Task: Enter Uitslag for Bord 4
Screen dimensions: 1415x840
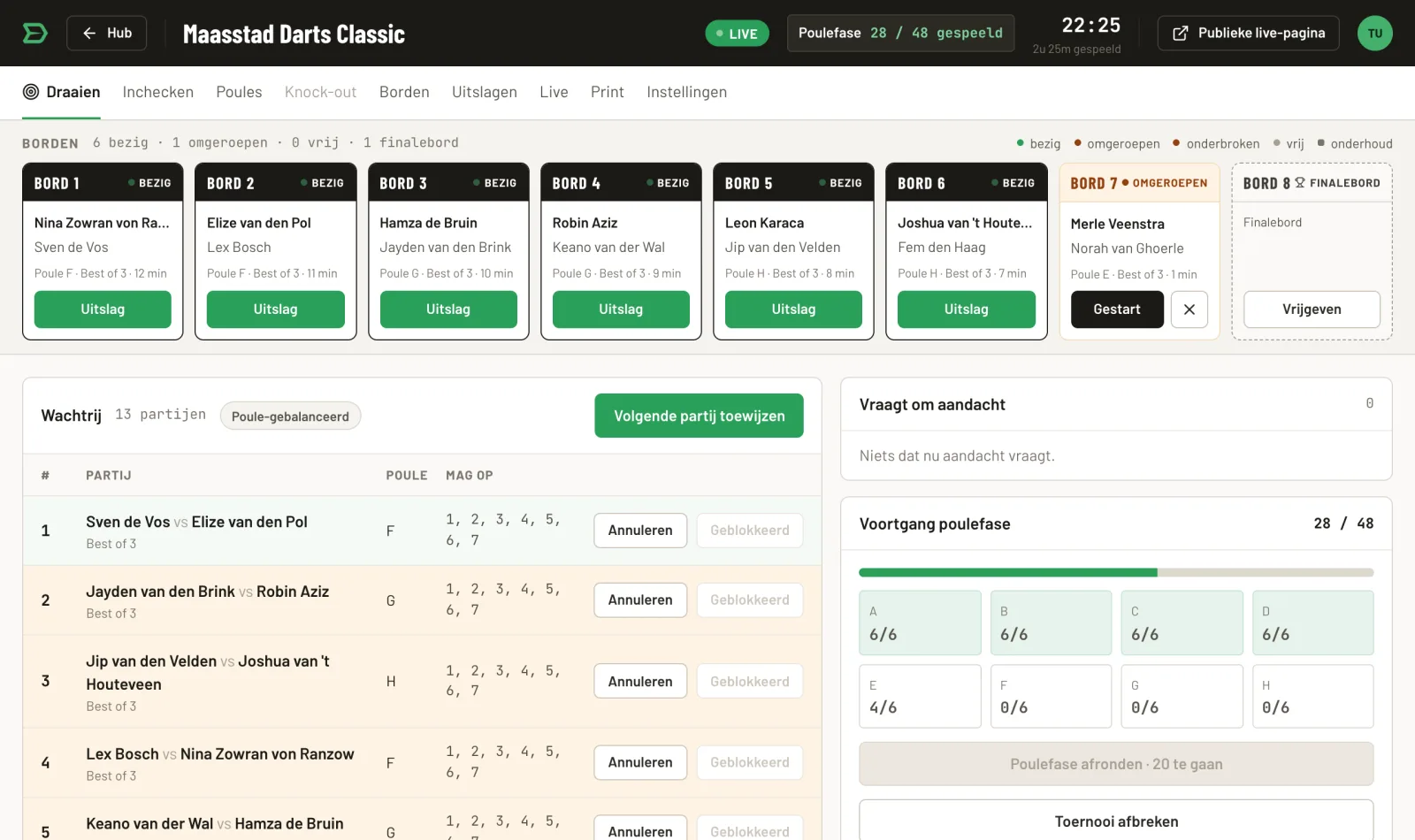Action: (621, 309)
